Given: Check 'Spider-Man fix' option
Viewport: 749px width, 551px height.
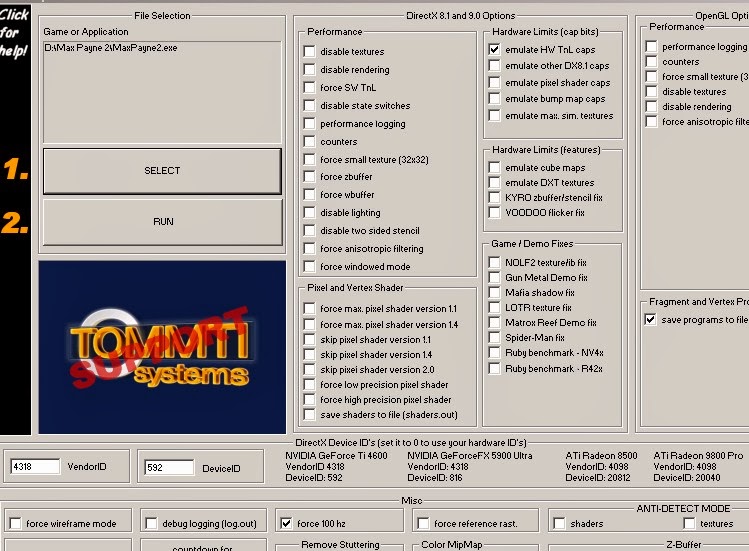Looking at the screenshot, I should tap(494, 337).
